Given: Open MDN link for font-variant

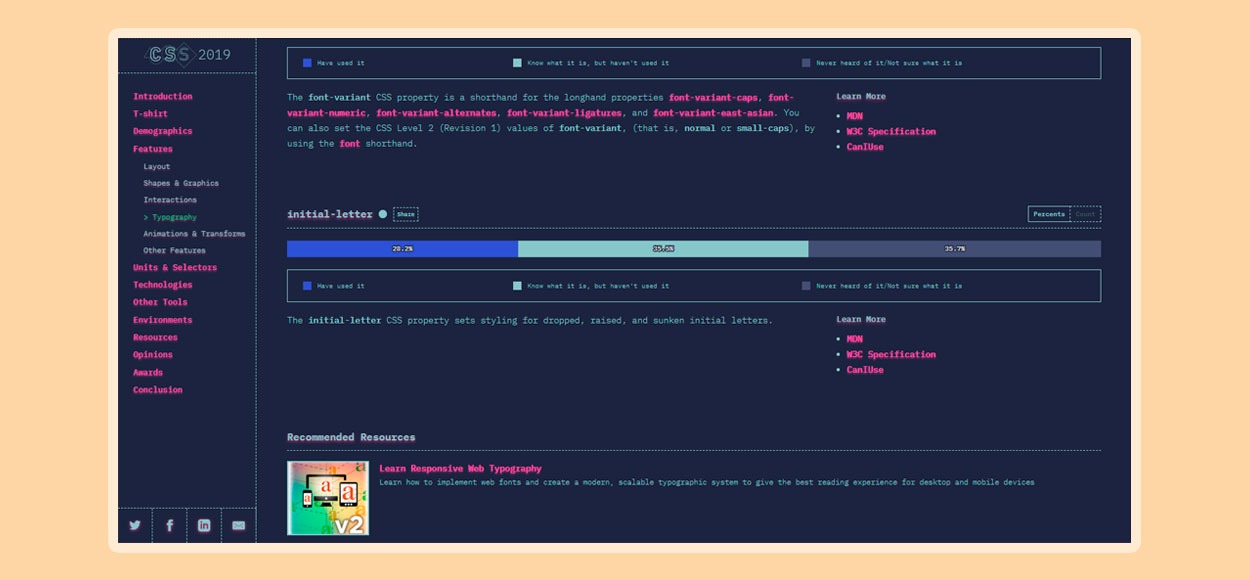Looking at the screenshot, I should coord(854,116).
